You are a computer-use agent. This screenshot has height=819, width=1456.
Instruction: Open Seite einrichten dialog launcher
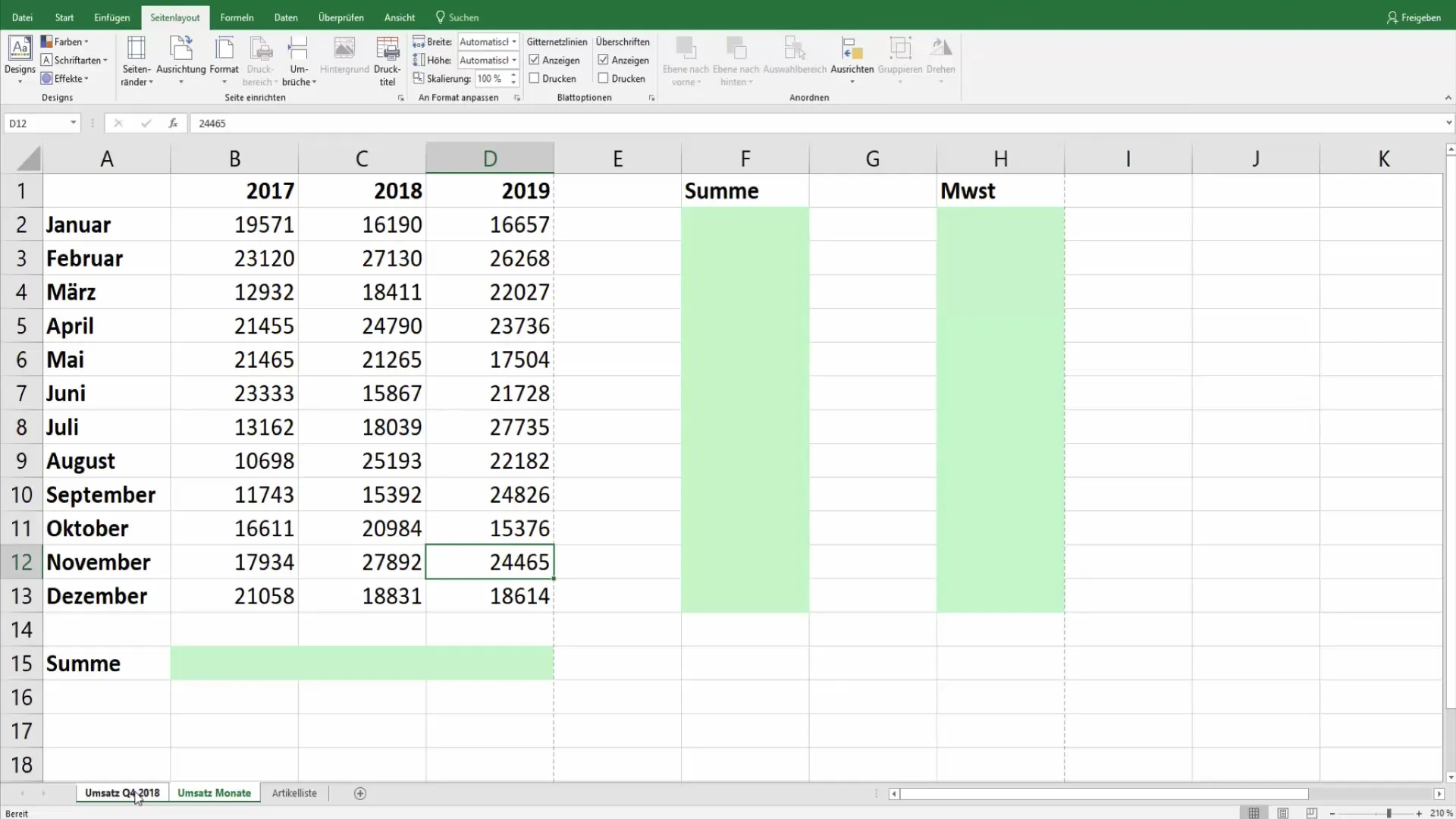400,98
